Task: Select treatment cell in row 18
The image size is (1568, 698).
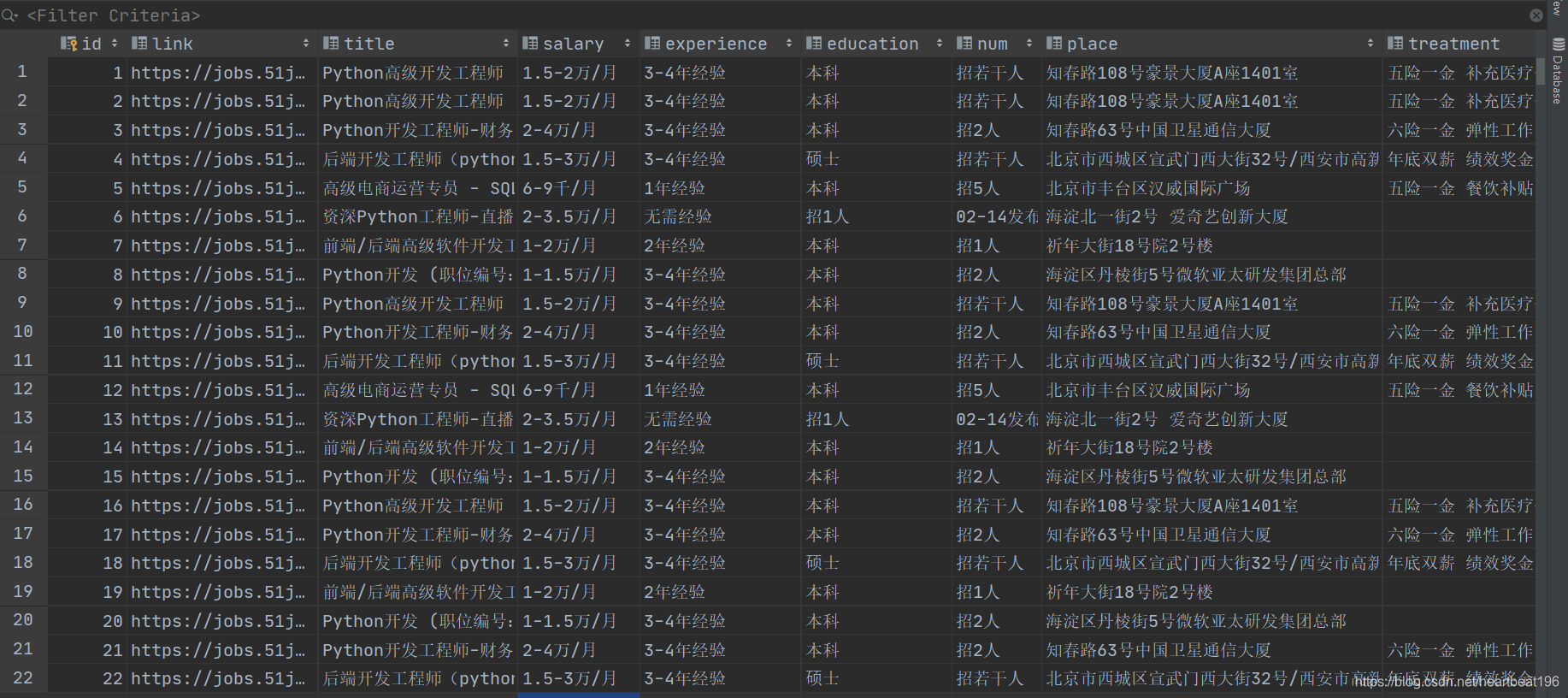Action: (x=1459, y=563)
